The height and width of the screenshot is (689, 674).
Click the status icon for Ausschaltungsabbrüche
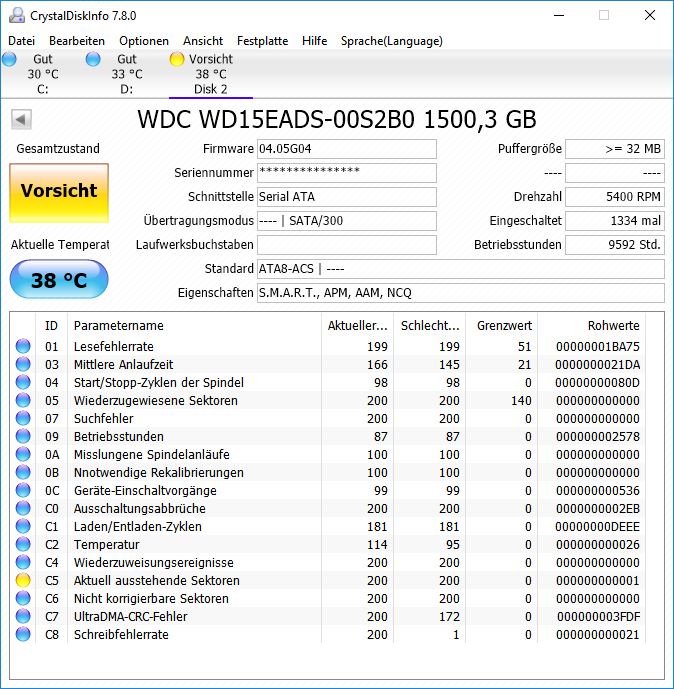tap(23, 508)
